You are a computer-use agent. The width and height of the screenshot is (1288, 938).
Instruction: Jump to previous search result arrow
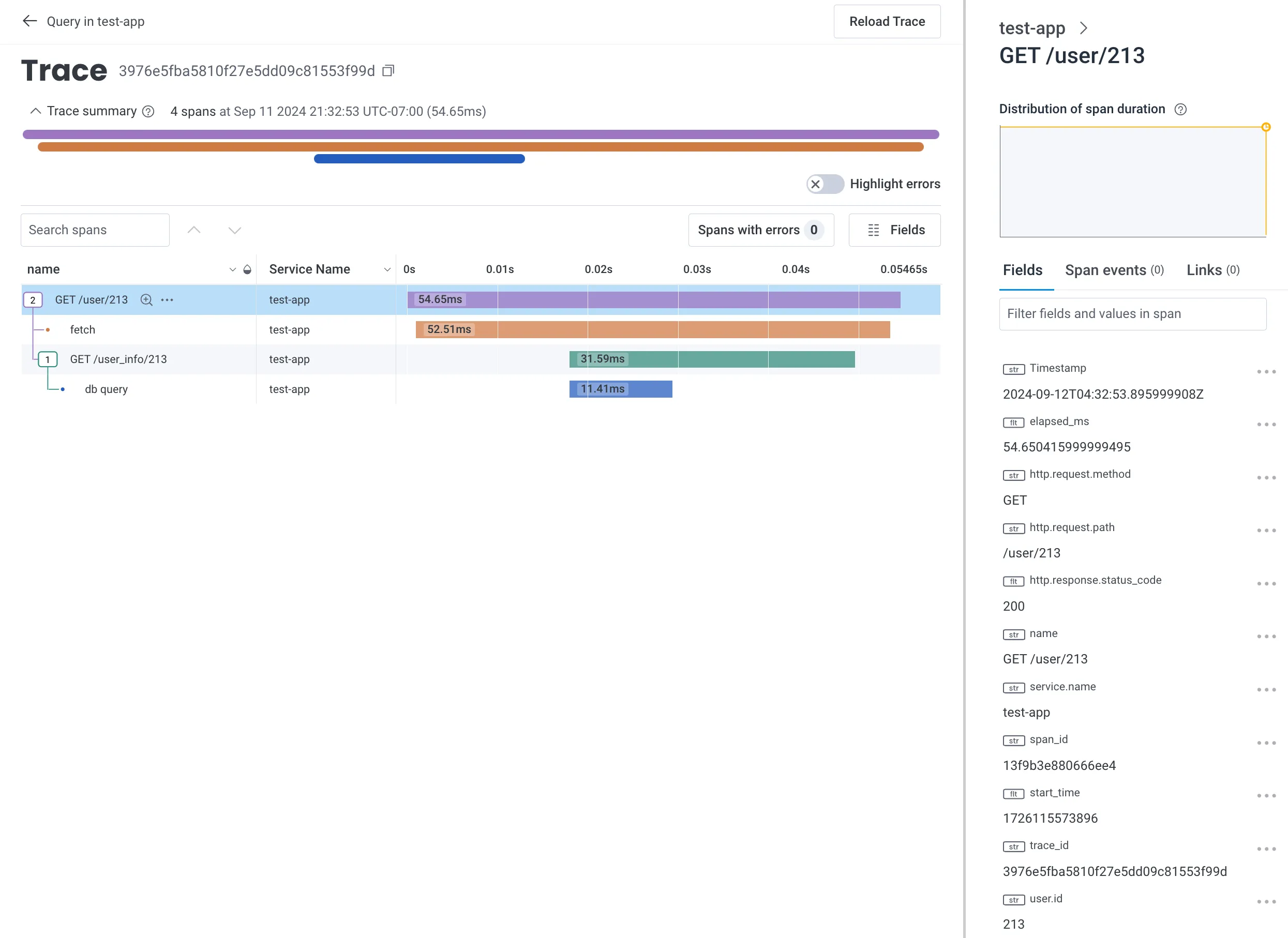point(193,230)
